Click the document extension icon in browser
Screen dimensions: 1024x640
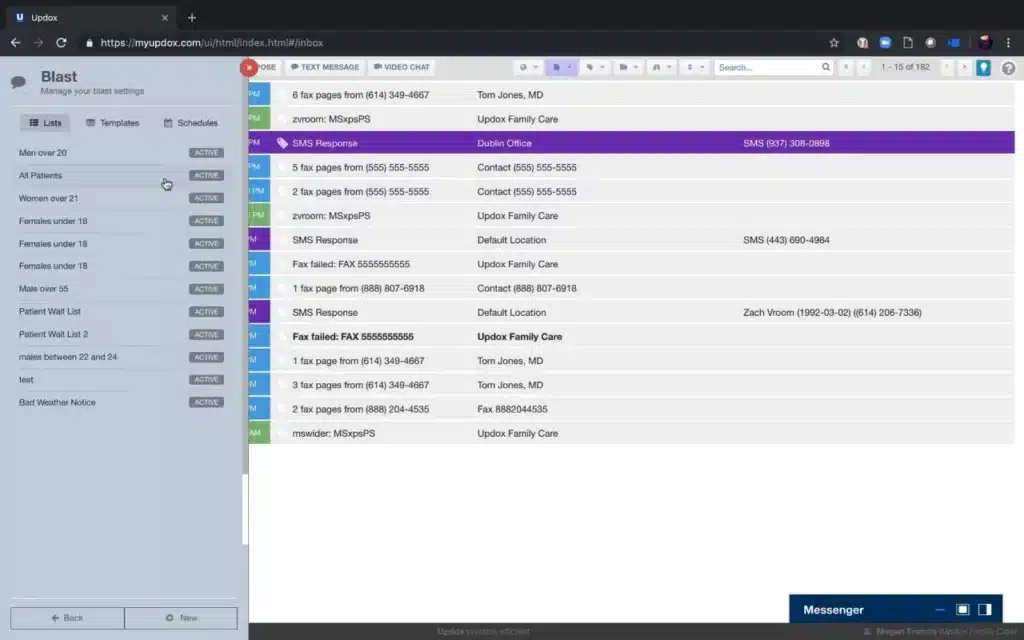(x=908, y=43)
